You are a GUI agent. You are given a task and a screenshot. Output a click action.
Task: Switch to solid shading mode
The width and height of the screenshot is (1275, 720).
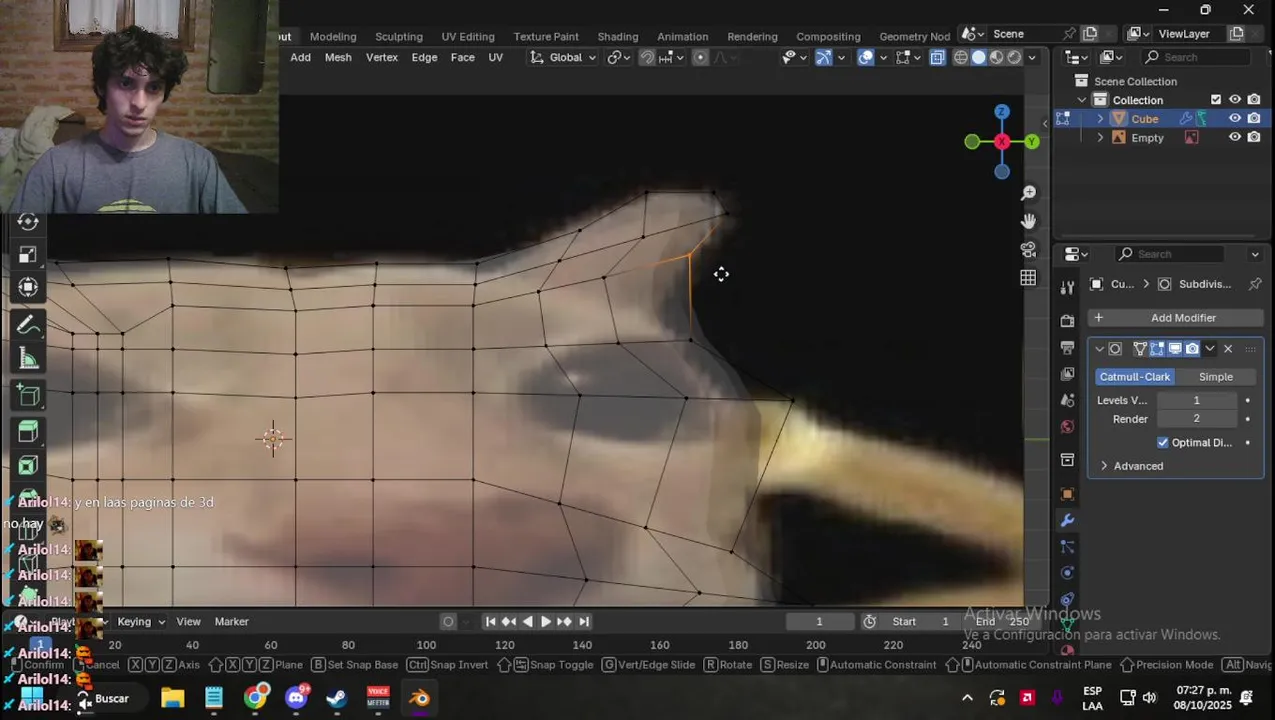point(979,57)
